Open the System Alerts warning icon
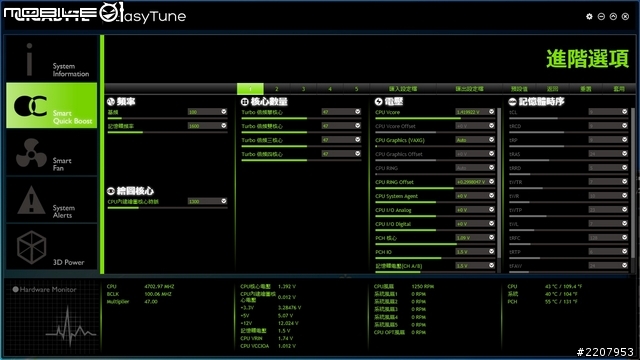This screenshot has width=640, height=360. 31,200
